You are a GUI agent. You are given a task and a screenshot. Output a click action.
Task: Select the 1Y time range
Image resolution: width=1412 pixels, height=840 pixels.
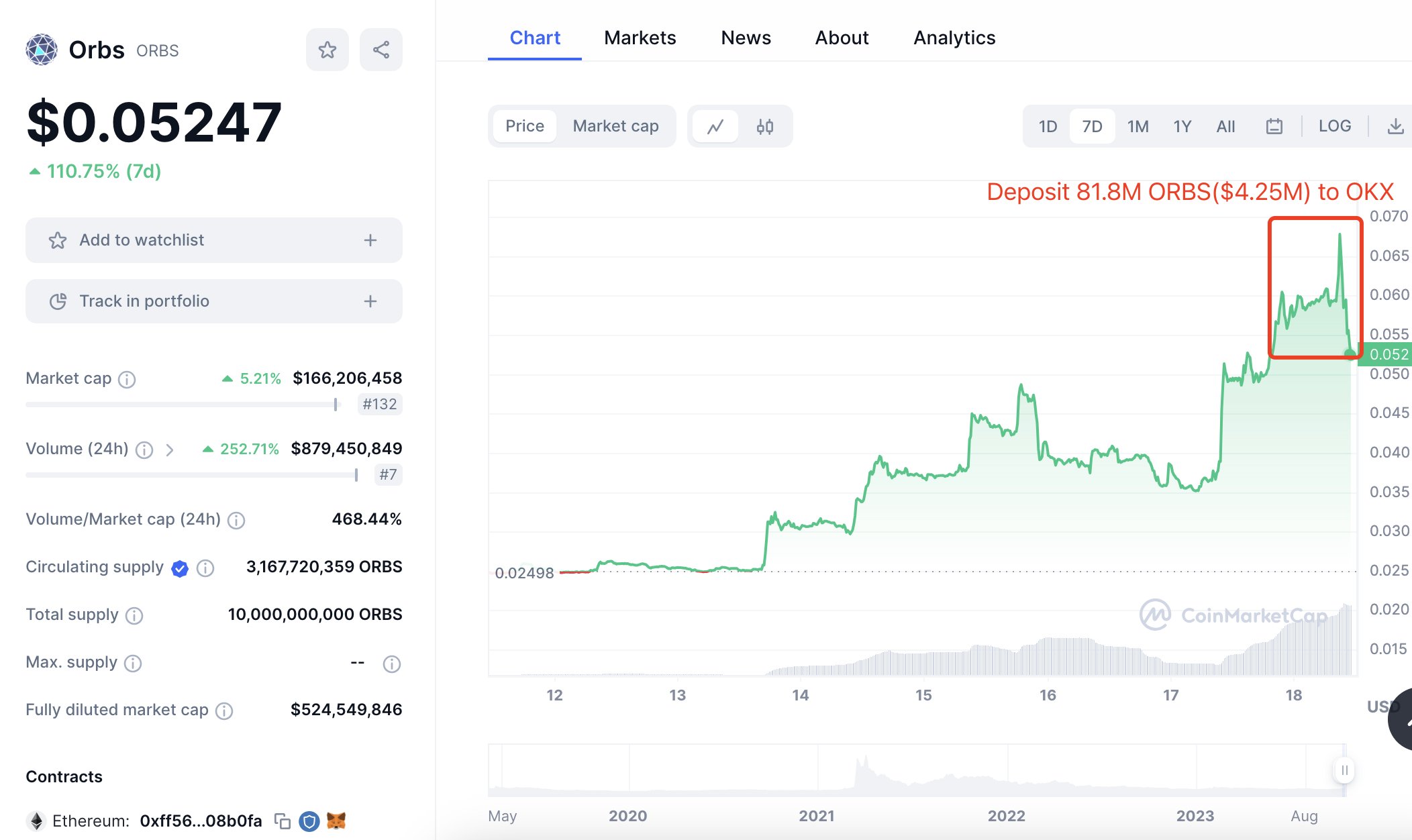(1182, 126)
